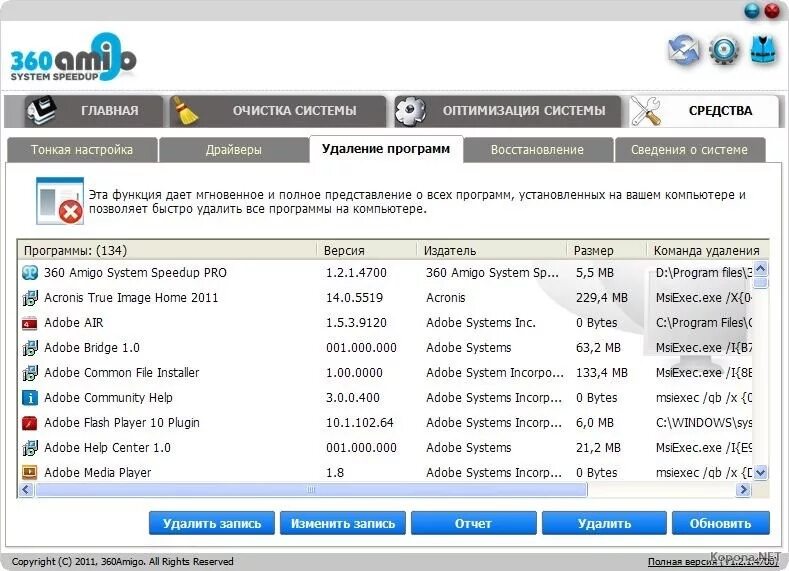Click the 133,4 MB size cell
The width and height of the screenshot is (789, 571).
coord(602,373)
